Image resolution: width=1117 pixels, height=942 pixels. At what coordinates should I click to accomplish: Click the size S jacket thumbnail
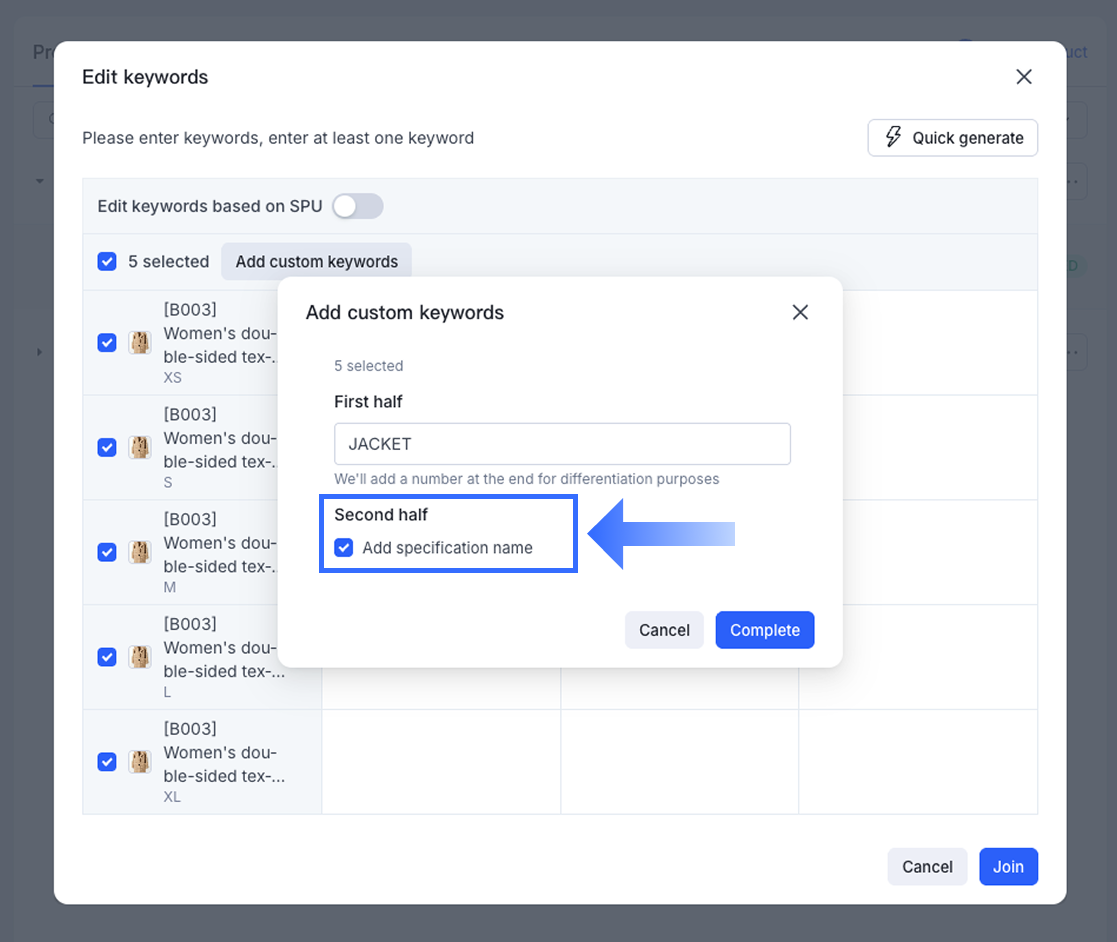[141, 447]
